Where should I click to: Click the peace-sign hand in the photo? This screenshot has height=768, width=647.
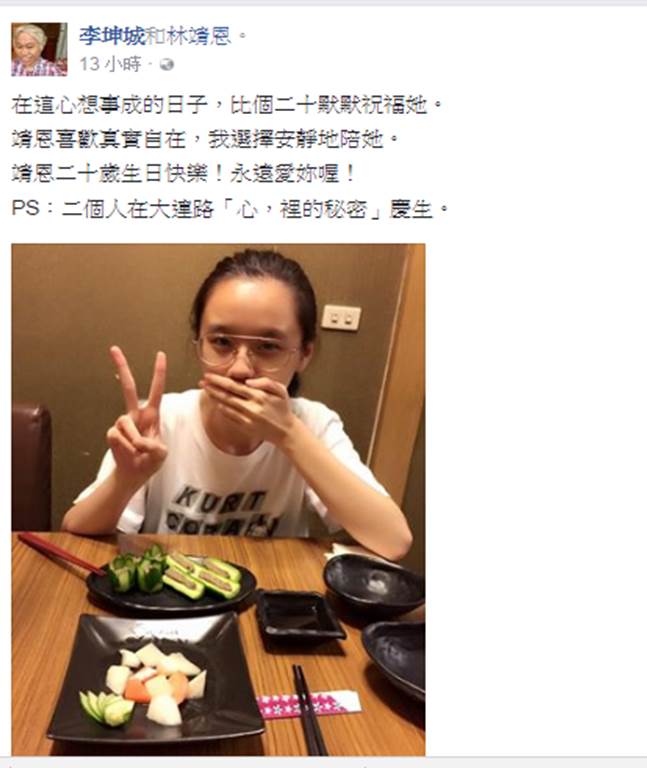coord(138,421)
